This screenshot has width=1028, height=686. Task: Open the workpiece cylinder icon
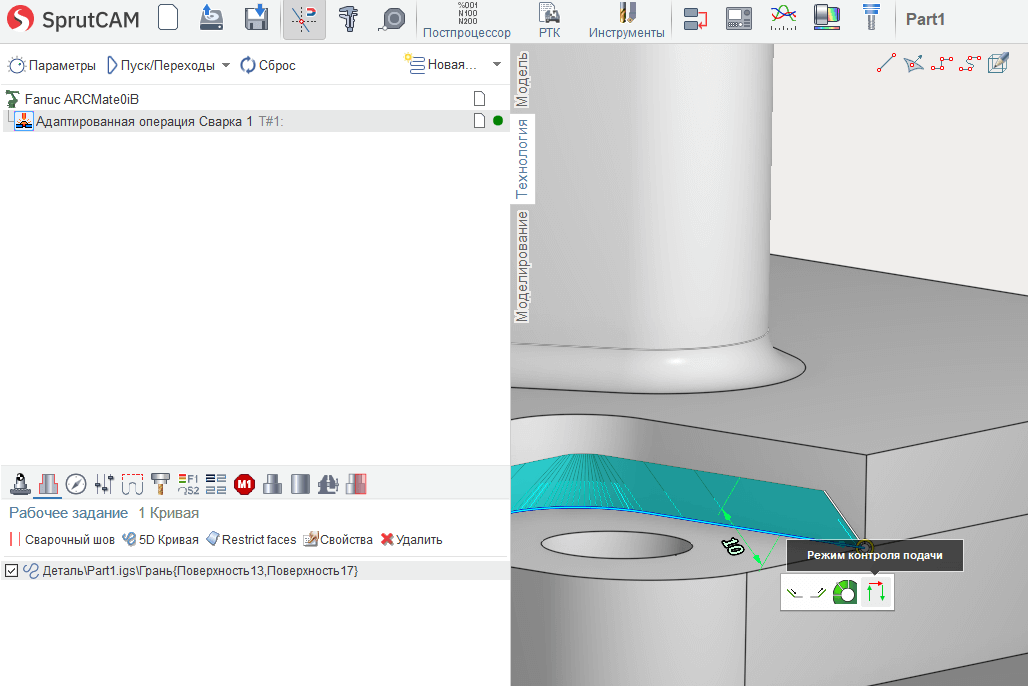(300, 484)
